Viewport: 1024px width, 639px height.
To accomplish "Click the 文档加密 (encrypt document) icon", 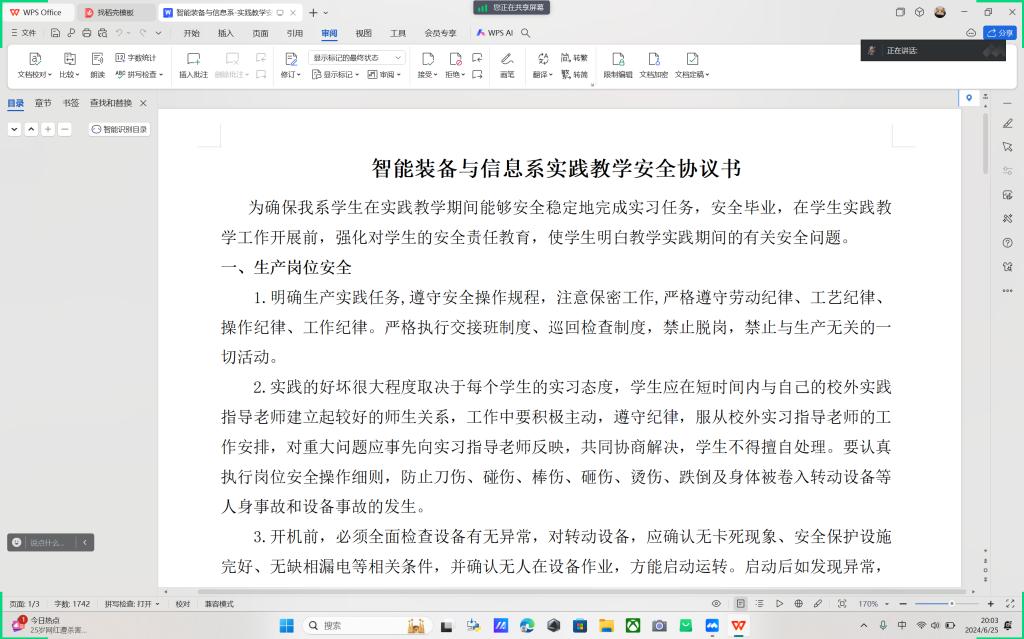I will click(x=654, y=60).
